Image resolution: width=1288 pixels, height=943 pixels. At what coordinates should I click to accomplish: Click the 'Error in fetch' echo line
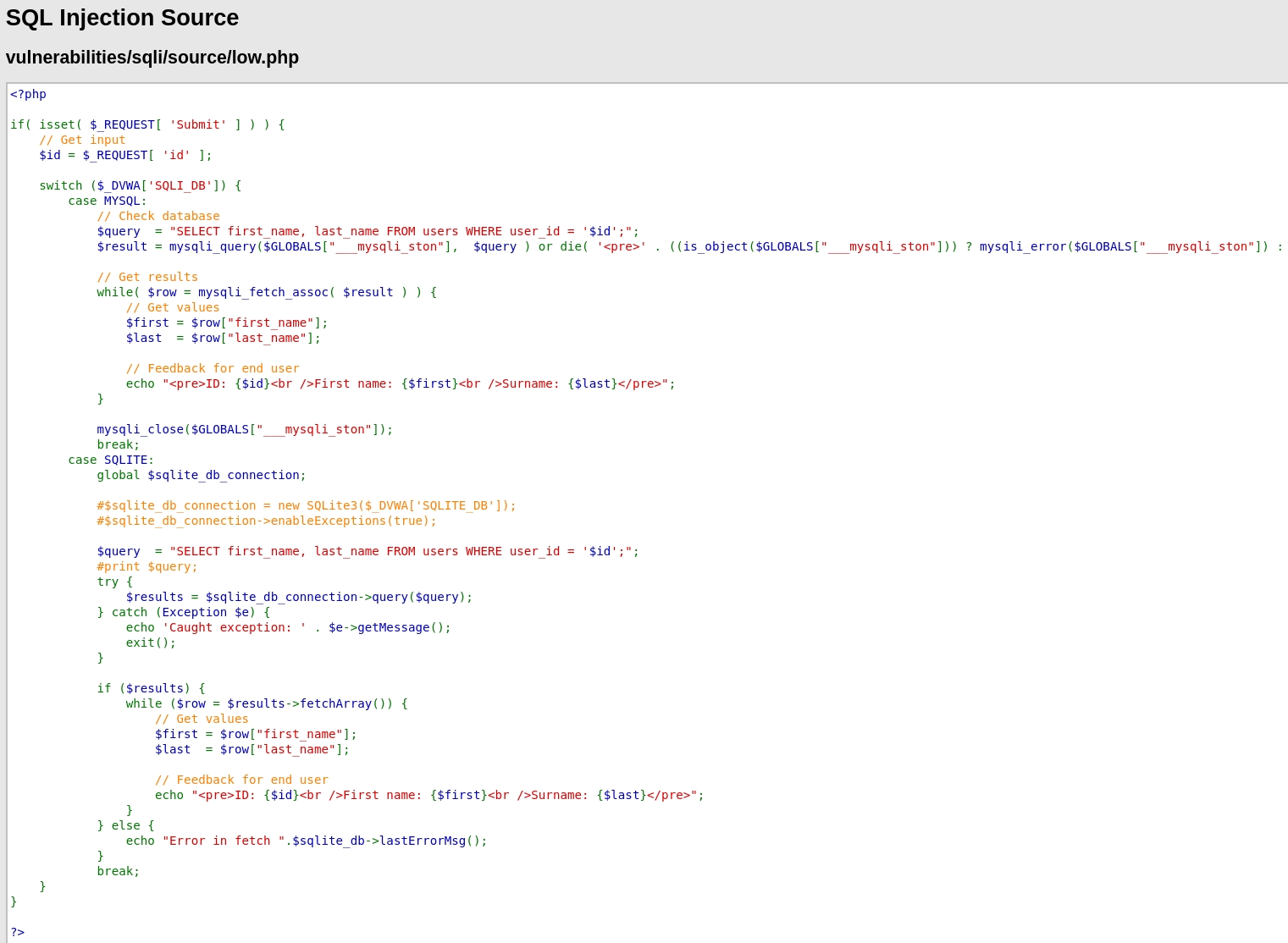pos(307,841)
